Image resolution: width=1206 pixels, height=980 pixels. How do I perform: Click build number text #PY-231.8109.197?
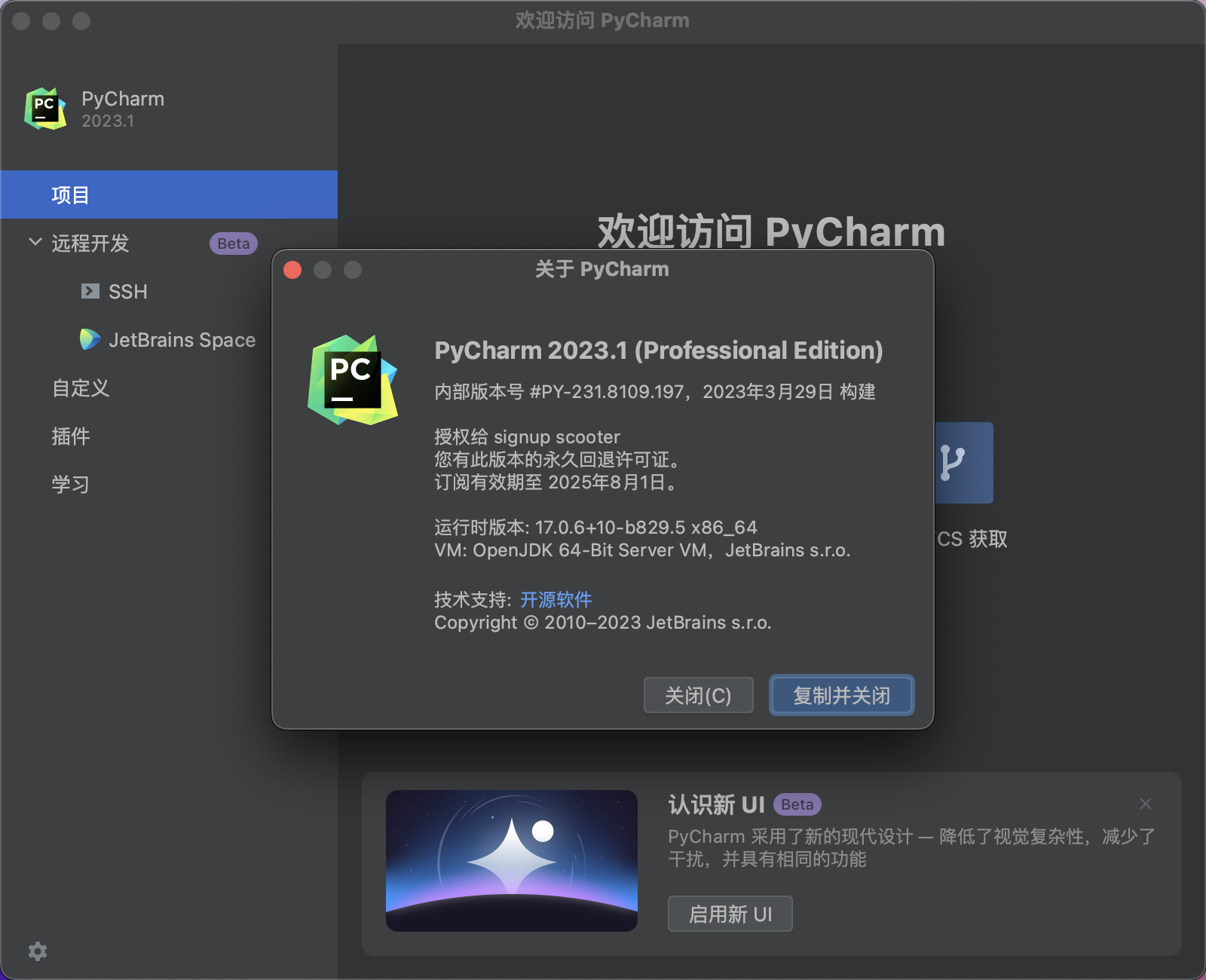point(607,392)
